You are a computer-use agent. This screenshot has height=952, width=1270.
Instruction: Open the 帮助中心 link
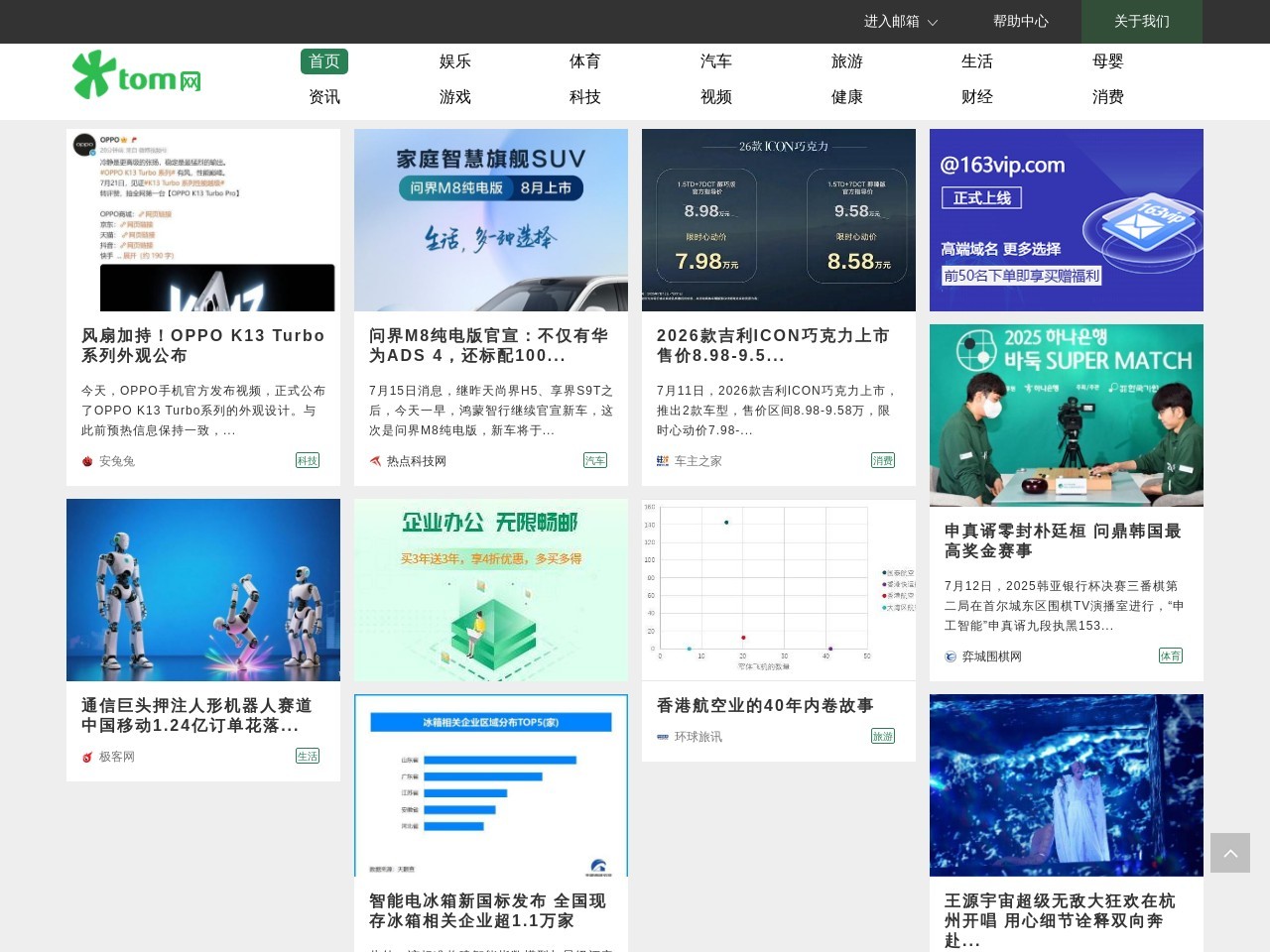[x=1020, y=21]
